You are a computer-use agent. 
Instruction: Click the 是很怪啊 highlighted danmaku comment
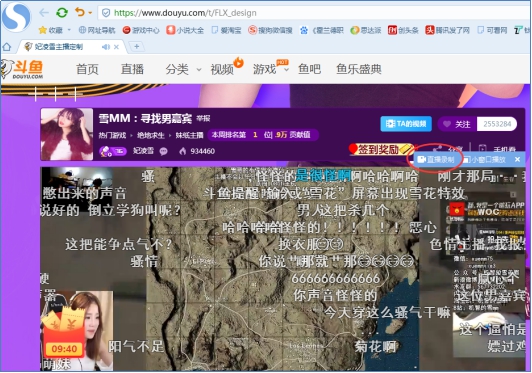coord(323,176)
